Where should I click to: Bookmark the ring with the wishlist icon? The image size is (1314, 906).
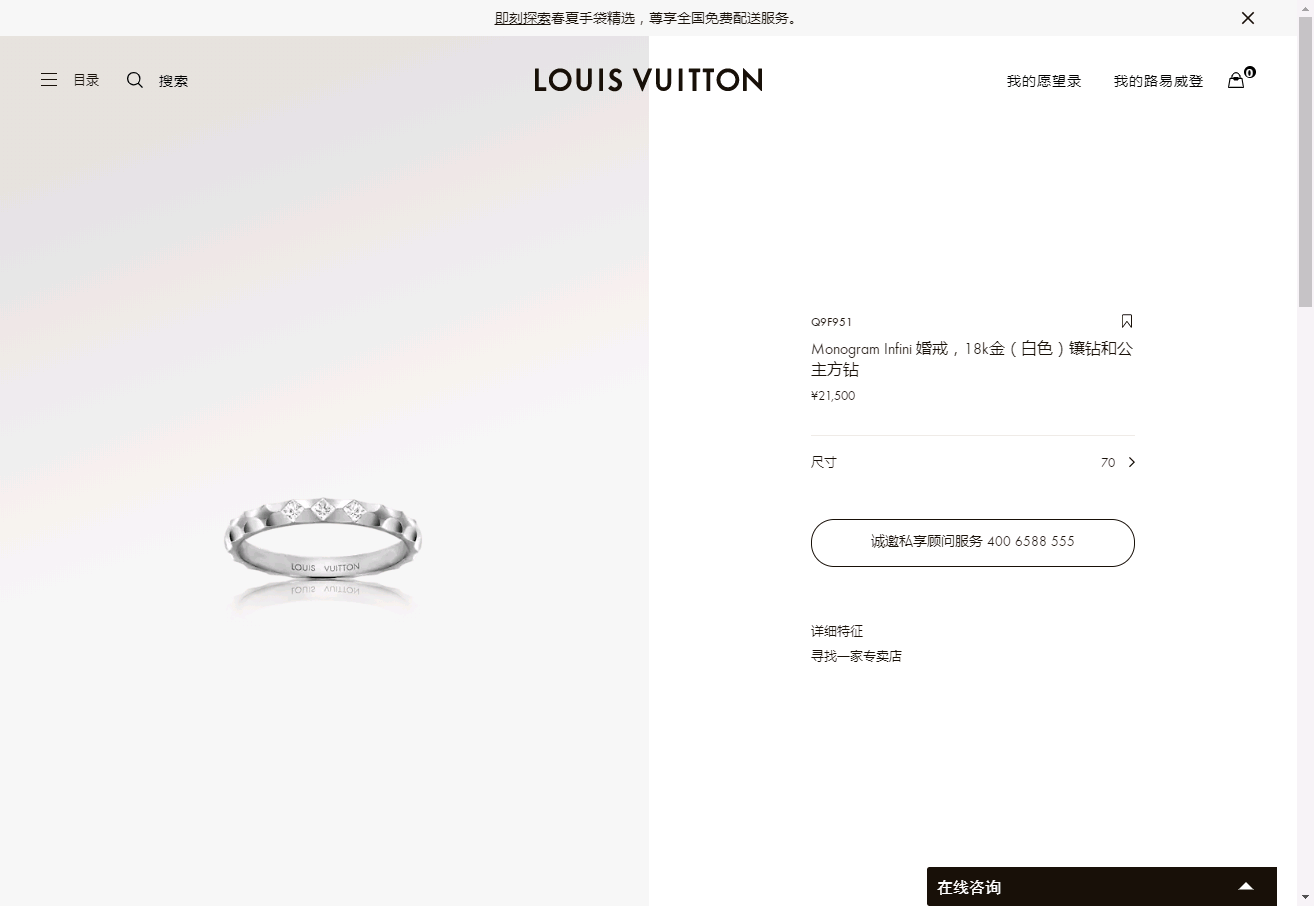(x=1127, y=321)
